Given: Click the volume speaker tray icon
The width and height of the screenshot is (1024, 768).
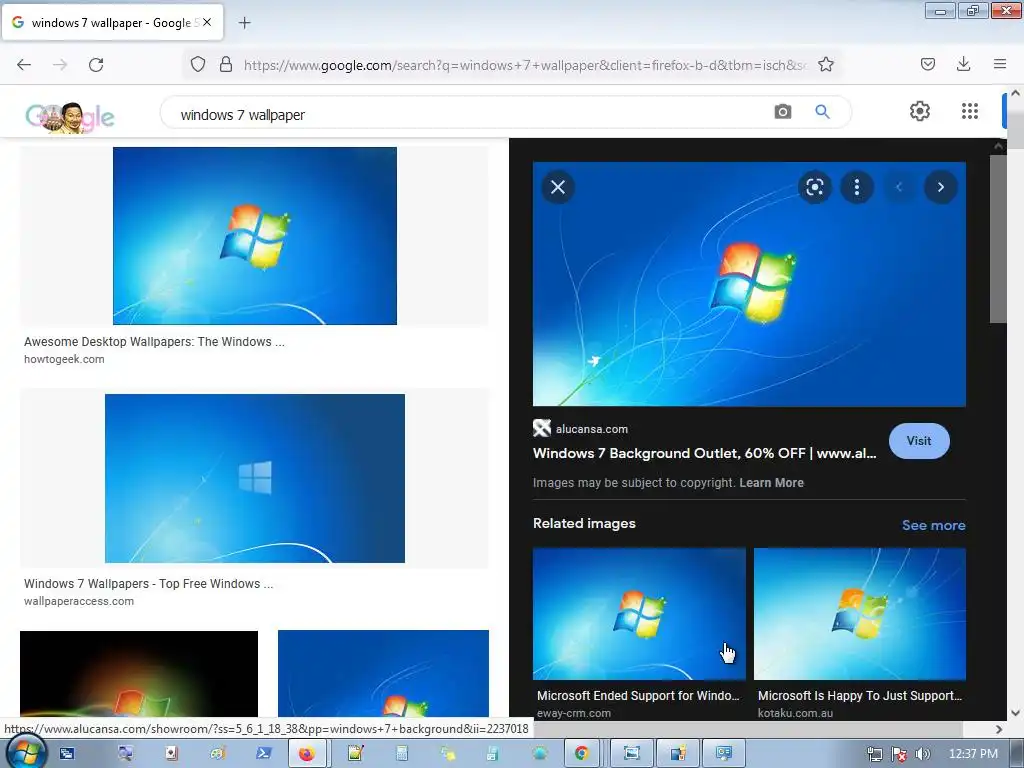Looking at the screenshot, I should (922, 754).
